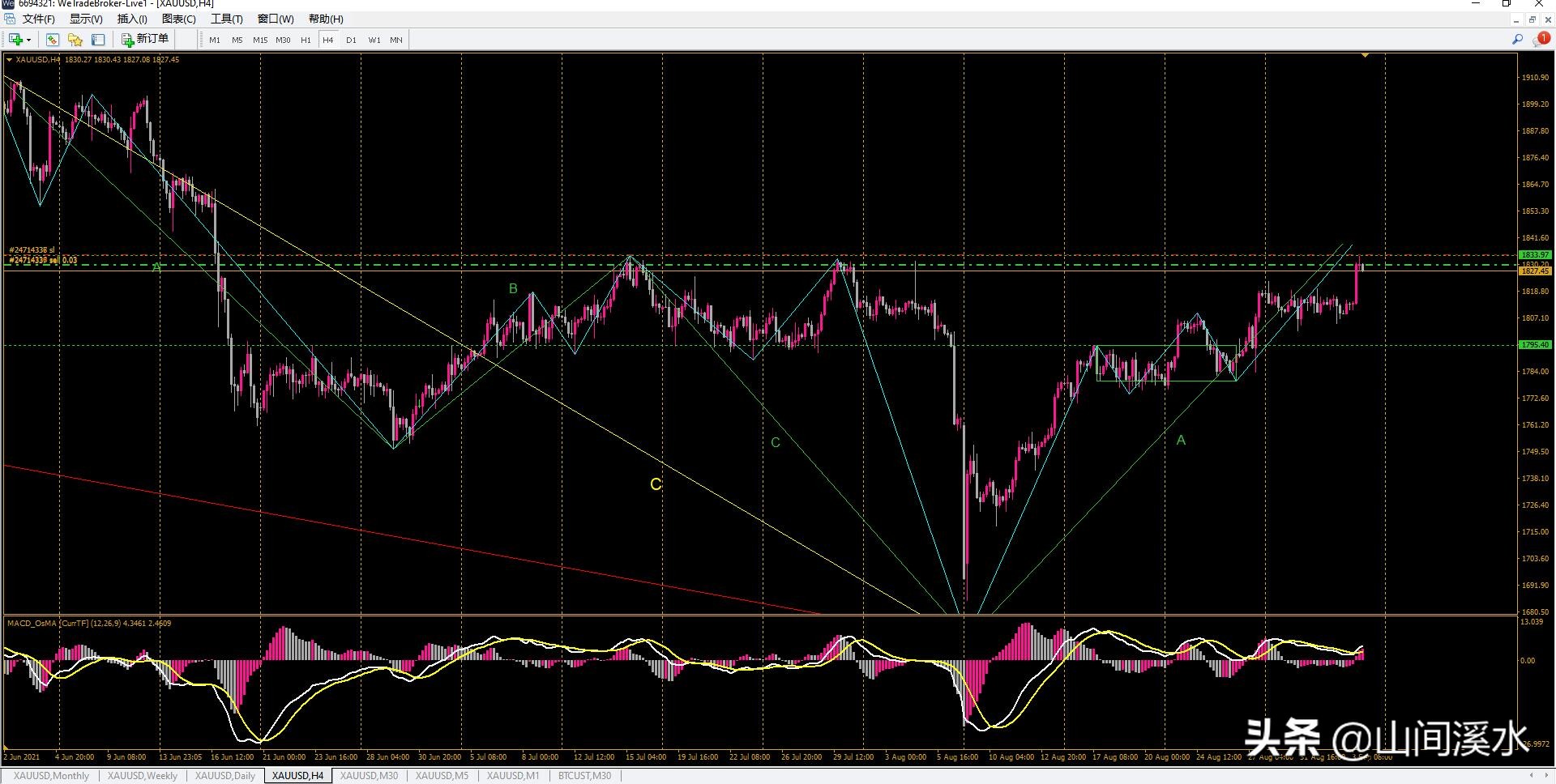The height and width of the screenshot is (784, 1556).
Task: Switch chart to D1 timeframe
Action: pyautogui.click(x=351, y=40)
